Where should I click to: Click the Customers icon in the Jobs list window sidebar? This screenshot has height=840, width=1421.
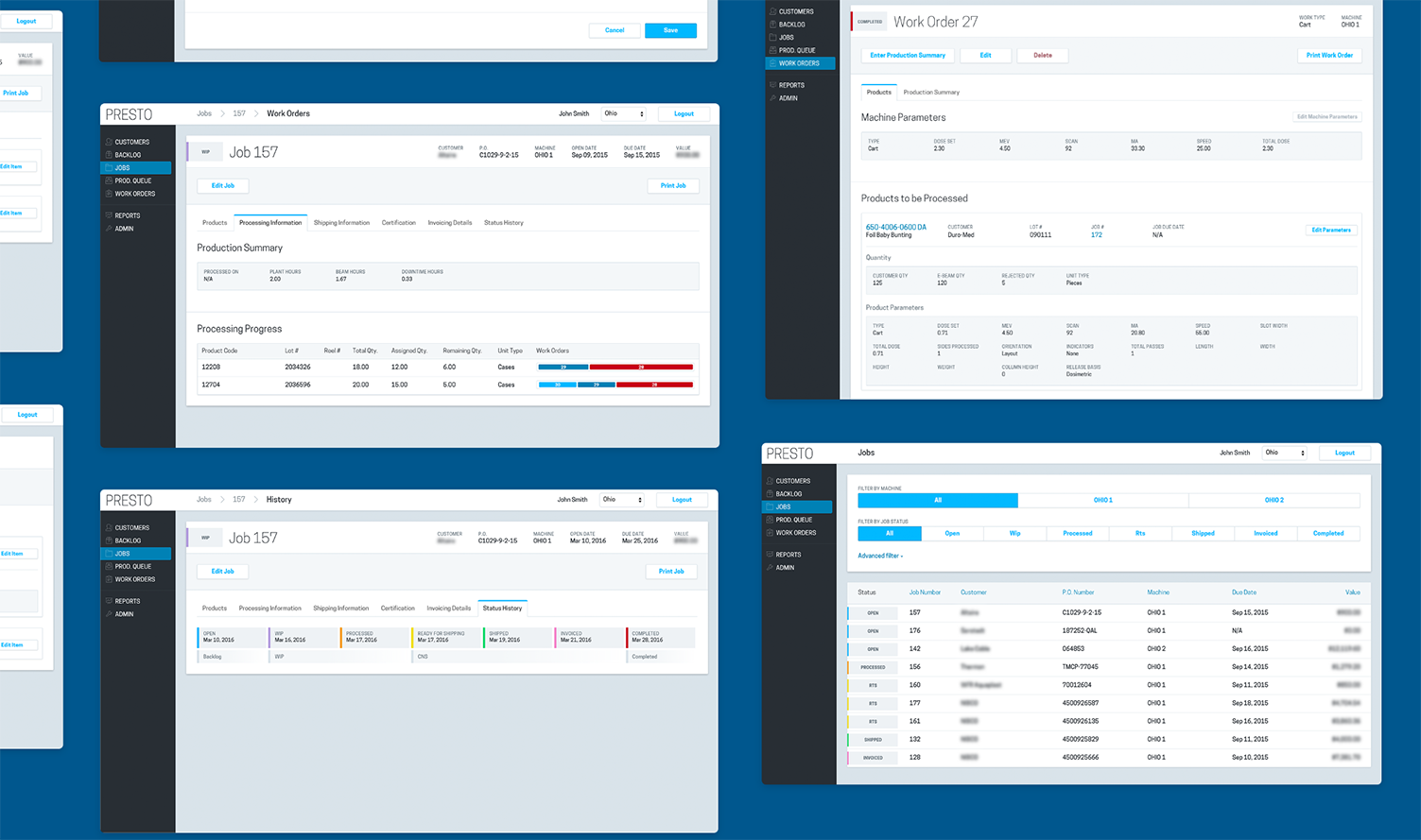click(771, 481)
